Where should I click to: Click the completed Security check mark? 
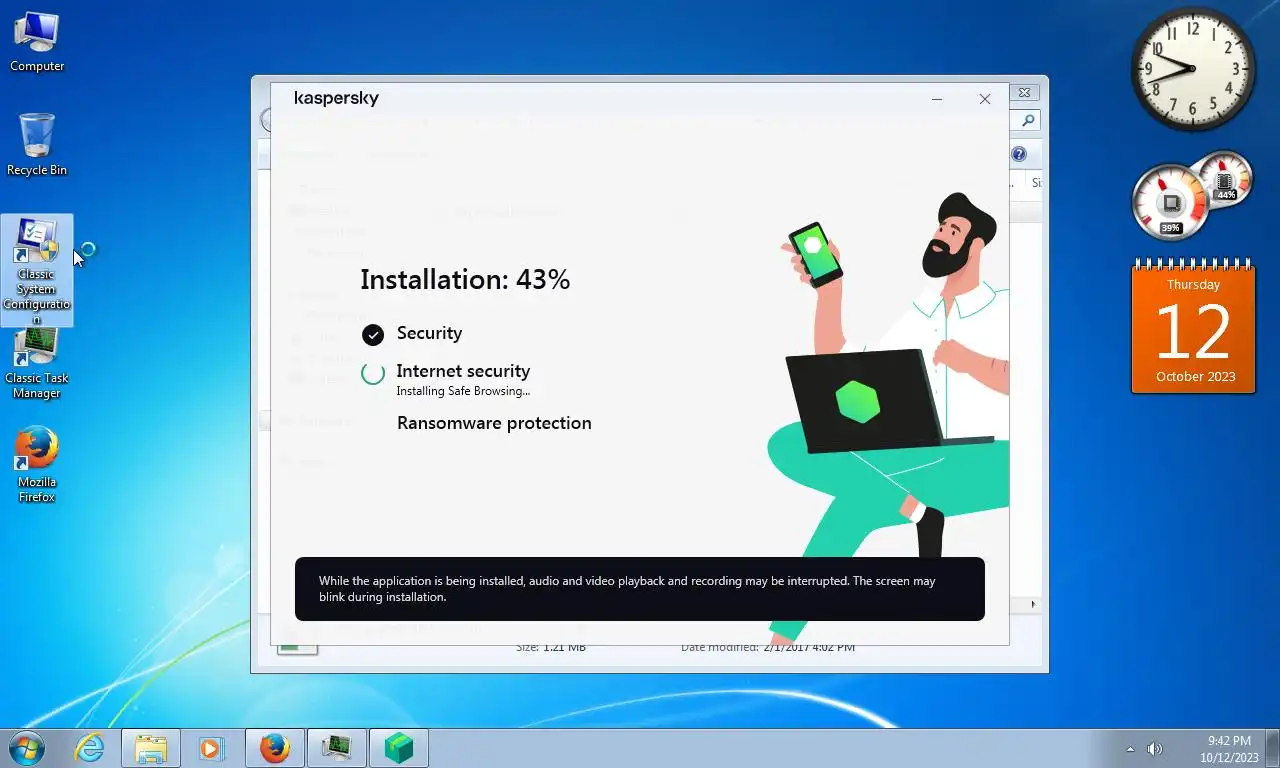click(x=373, y=334)
